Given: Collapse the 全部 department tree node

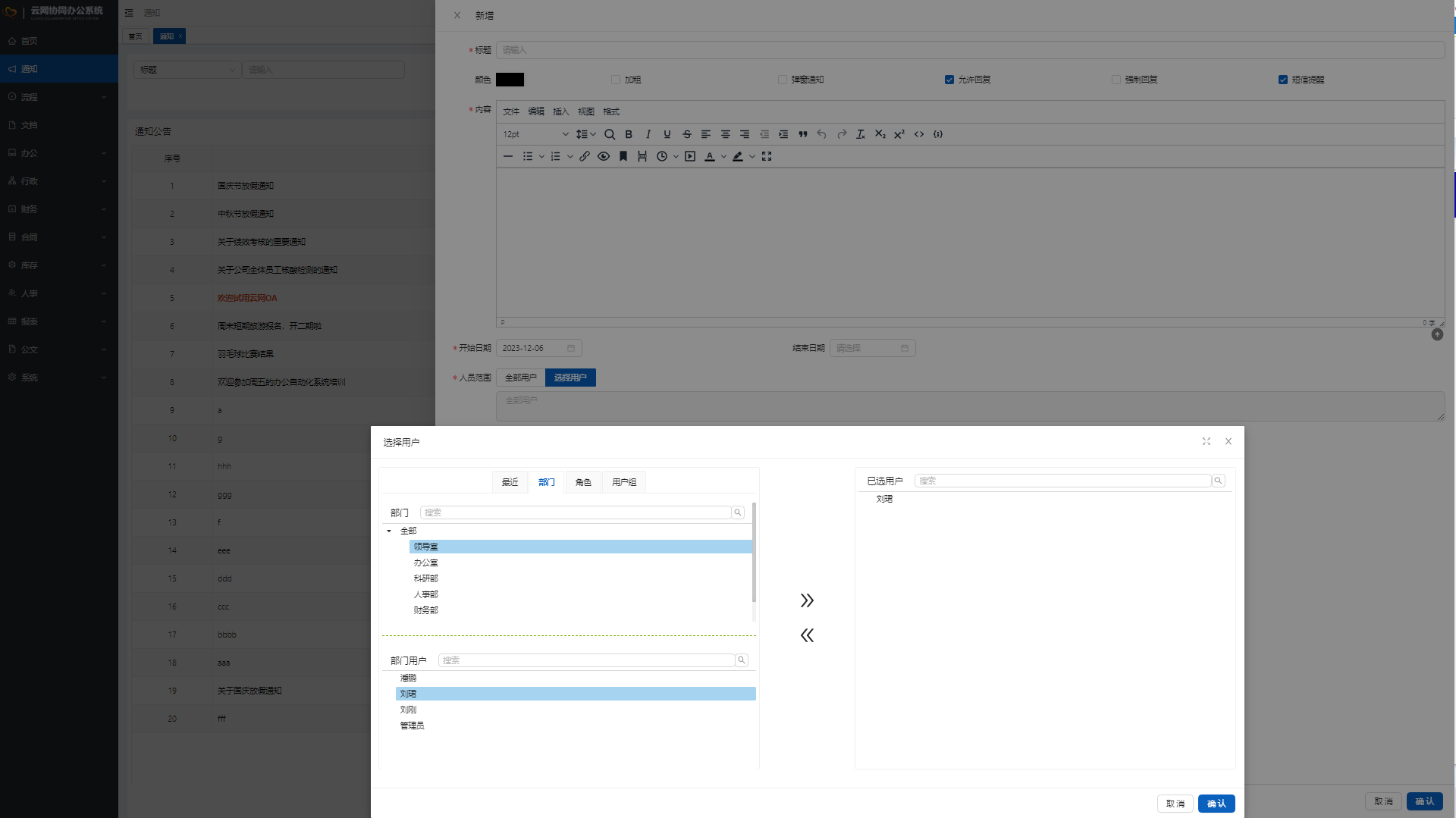Looking at the screenshot, I should tap(389, 531).
